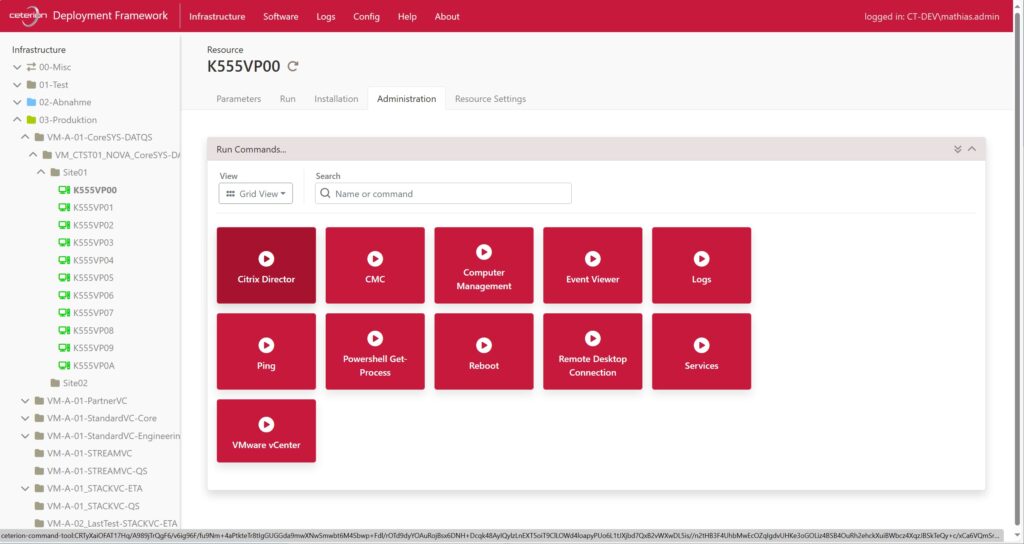Open the Software menu
1024x544 pixels.
click(x=281, y=16)
